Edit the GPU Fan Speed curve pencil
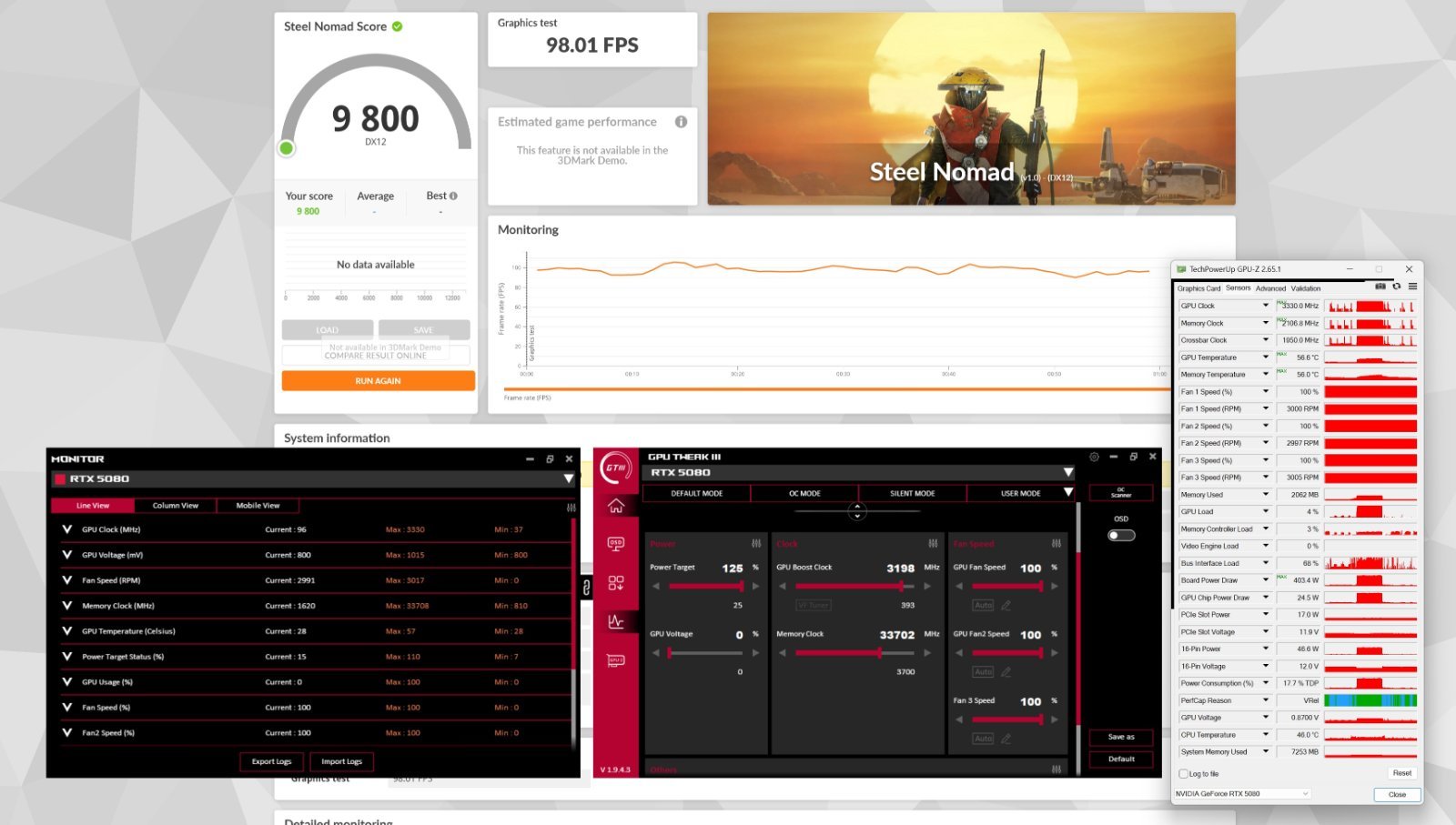The width and height of the screenshot is (1456, 825). point(1006,605)
